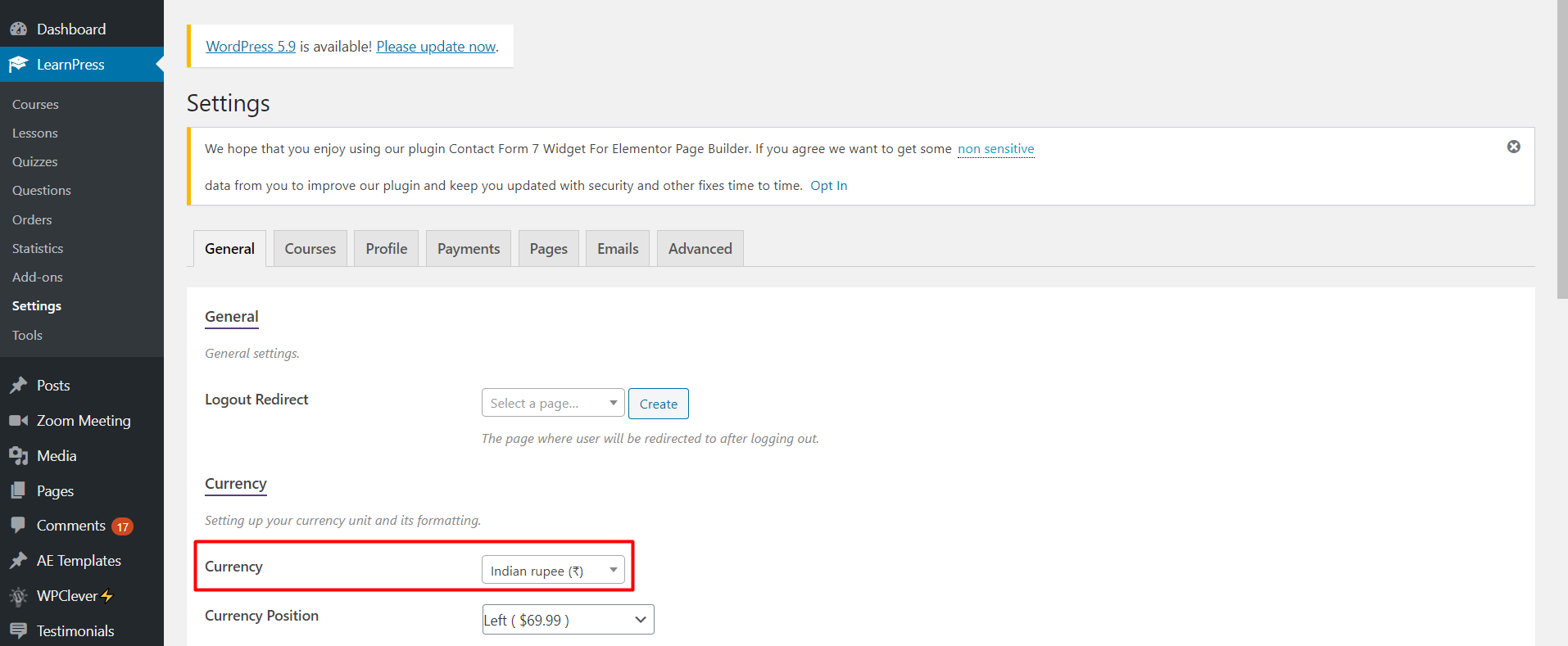Click the General section heading
Screen dimensions: 1568x646
[x=232, y=317]
